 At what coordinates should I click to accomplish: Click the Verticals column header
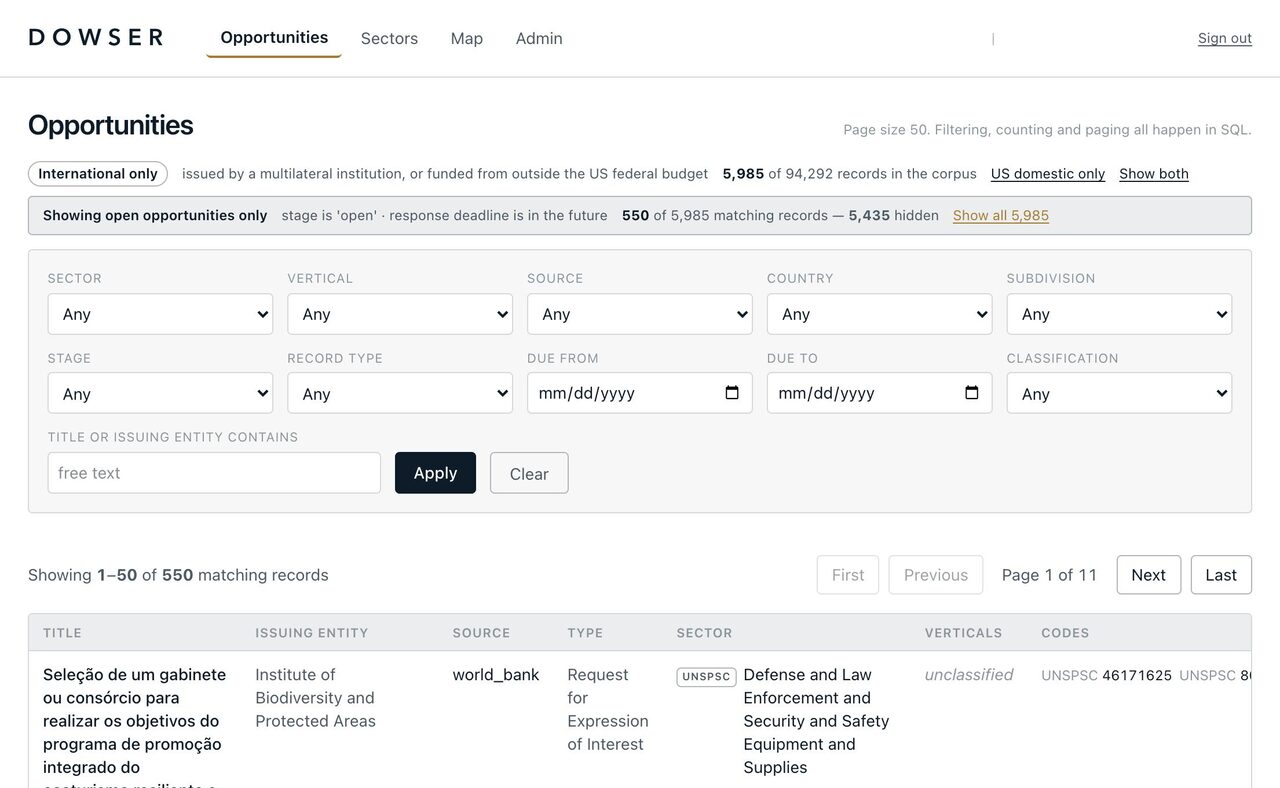click(963, 633)
